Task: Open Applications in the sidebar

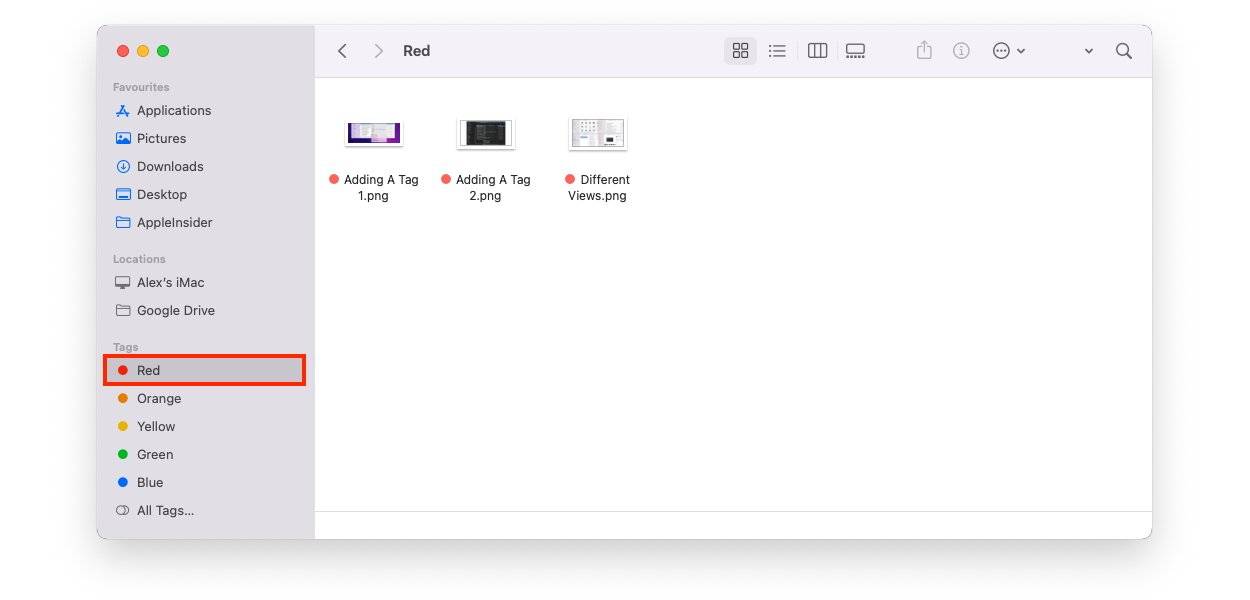Action: pyautogui.click(x=173, y=110)
